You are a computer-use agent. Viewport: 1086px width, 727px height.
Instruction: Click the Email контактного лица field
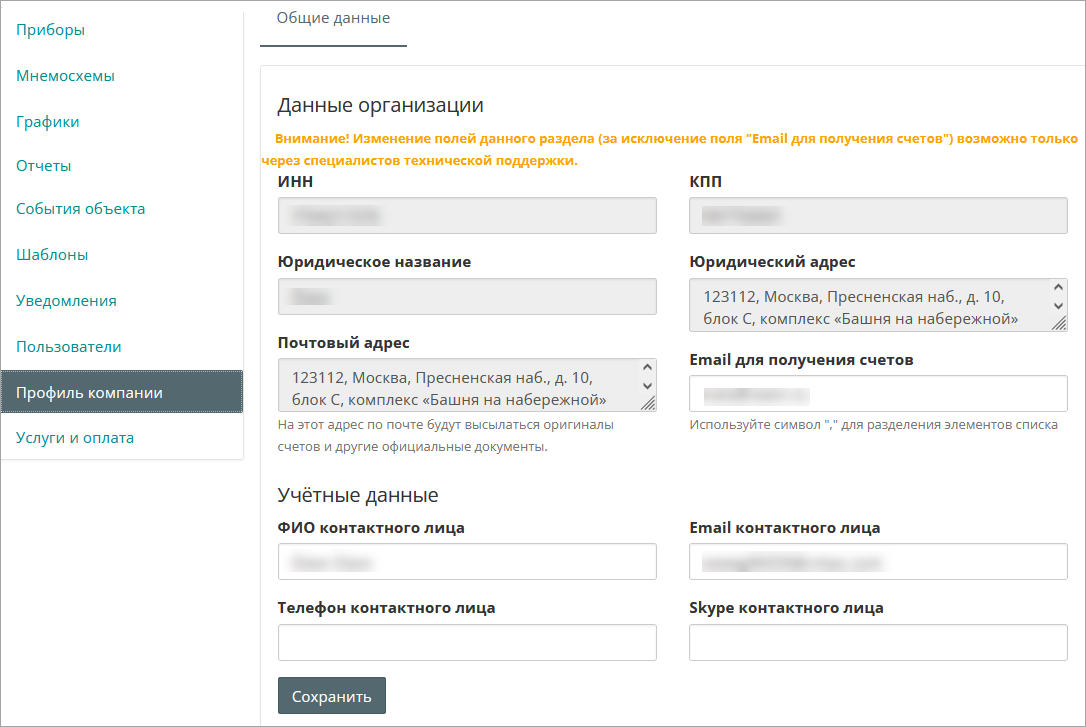click(x=878, y=562)
